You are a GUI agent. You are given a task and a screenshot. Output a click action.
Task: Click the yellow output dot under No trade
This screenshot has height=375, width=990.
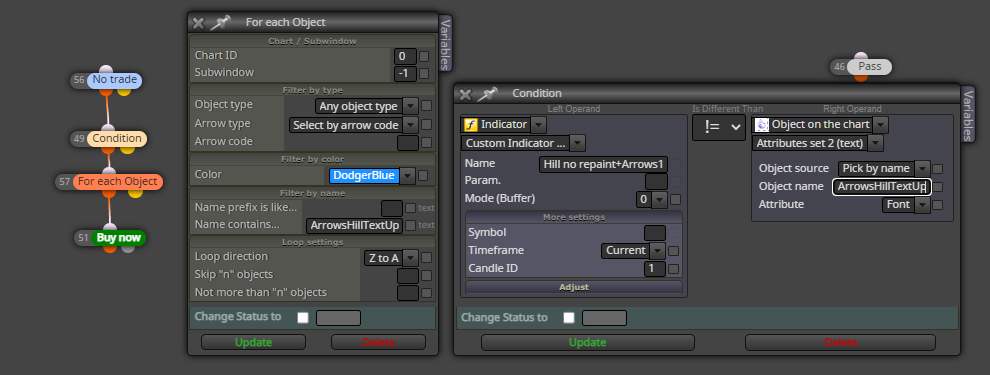point(124,92)
